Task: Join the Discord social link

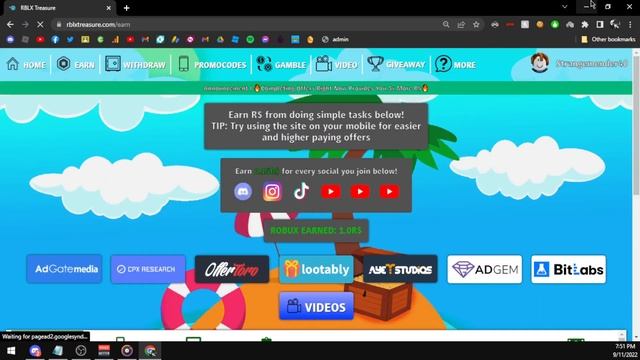Action: 243,191
